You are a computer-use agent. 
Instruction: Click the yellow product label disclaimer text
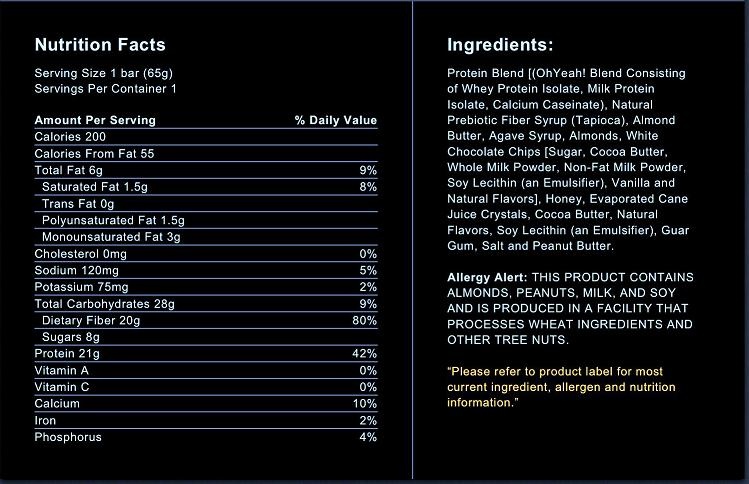[561, 387]
